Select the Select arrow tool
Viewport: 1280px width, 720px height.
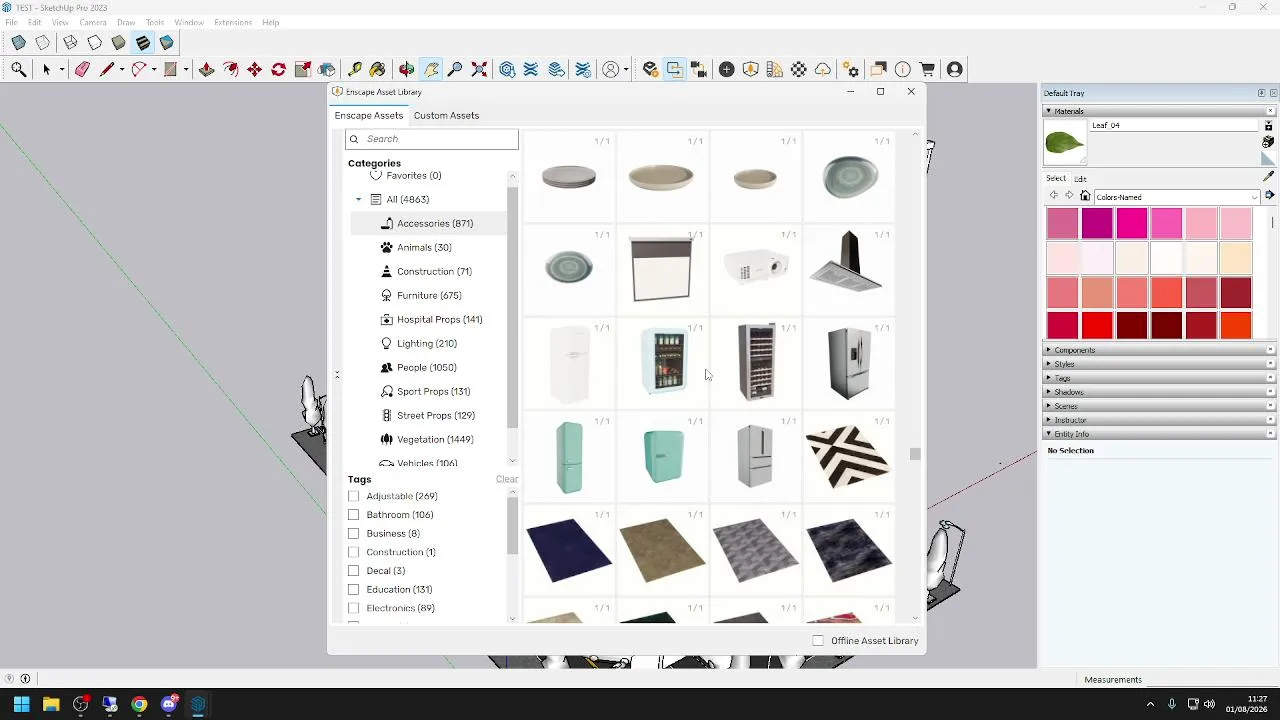[x=46, y=69]
